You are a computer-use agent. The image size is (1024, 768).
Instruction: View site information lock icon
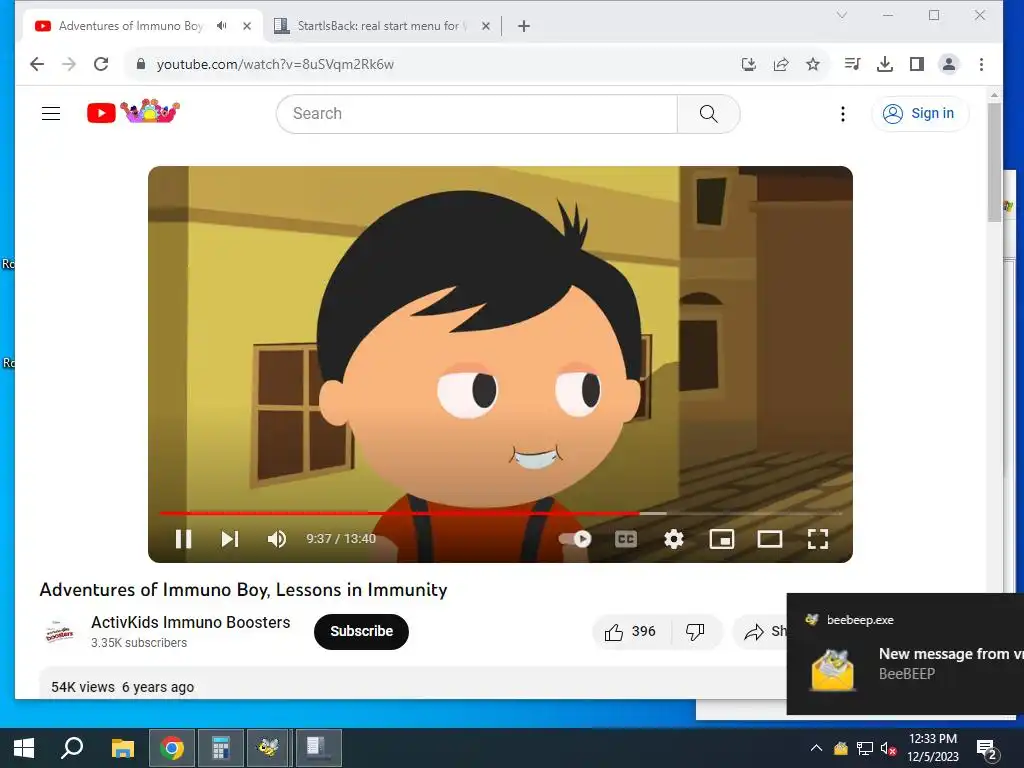point(140,64)
